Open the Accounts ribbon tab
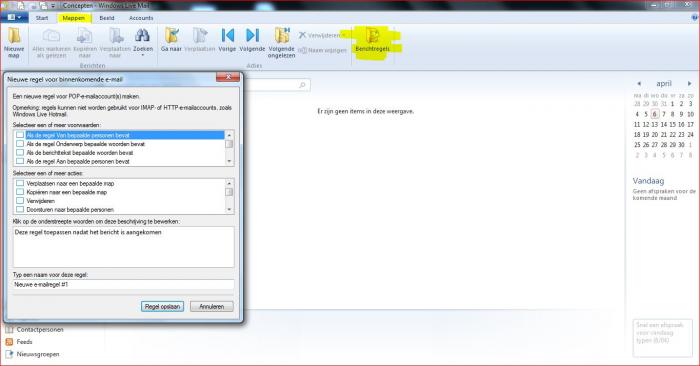Image resolution: width=700 pixels, height=366 pixels. pyautogui.click(x=141, y=18)
